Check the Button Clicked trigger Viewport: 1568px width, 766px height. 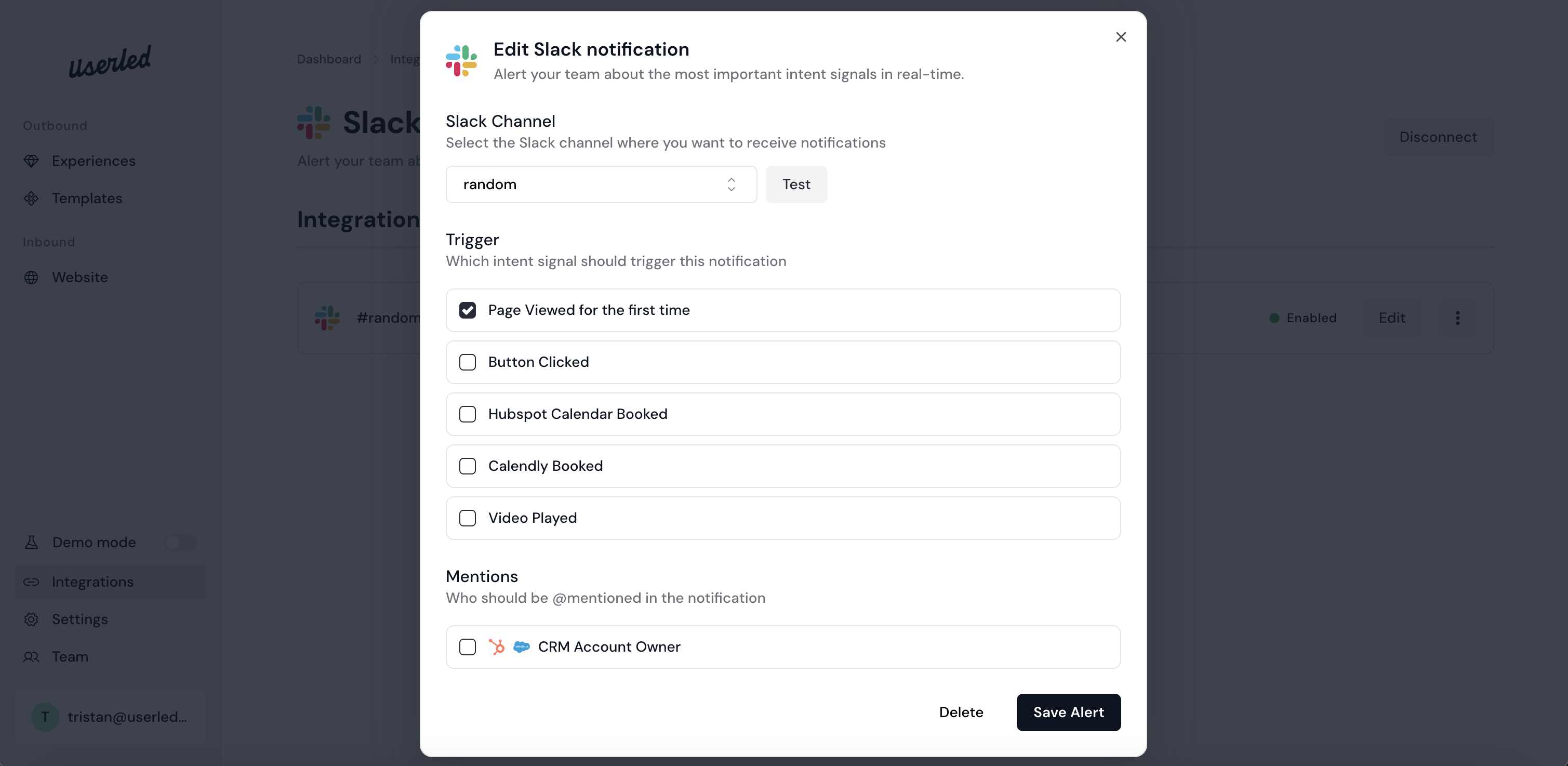tap(468, 362)
